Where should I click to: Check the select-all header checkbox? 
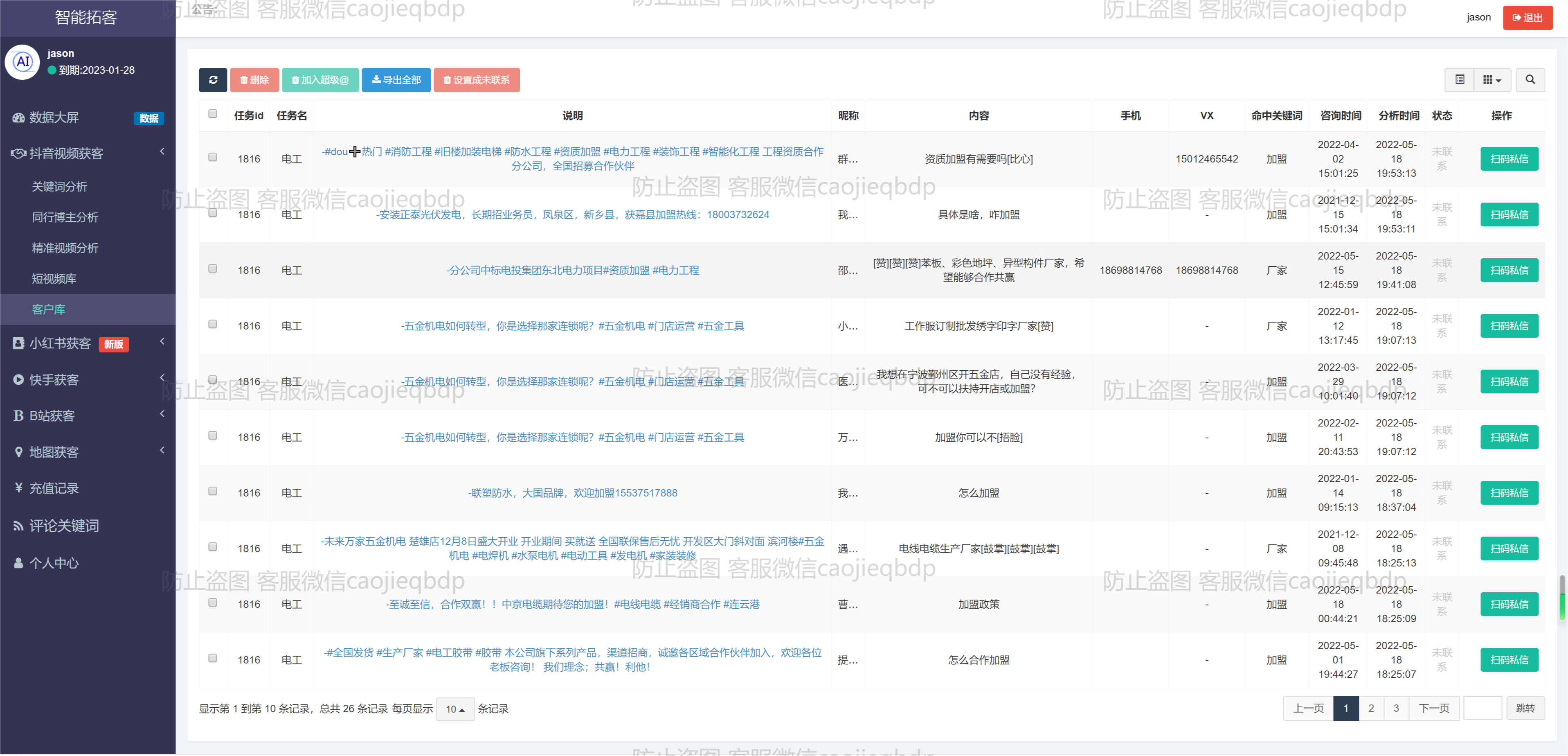pyautogui.click(x=212, y=114)
